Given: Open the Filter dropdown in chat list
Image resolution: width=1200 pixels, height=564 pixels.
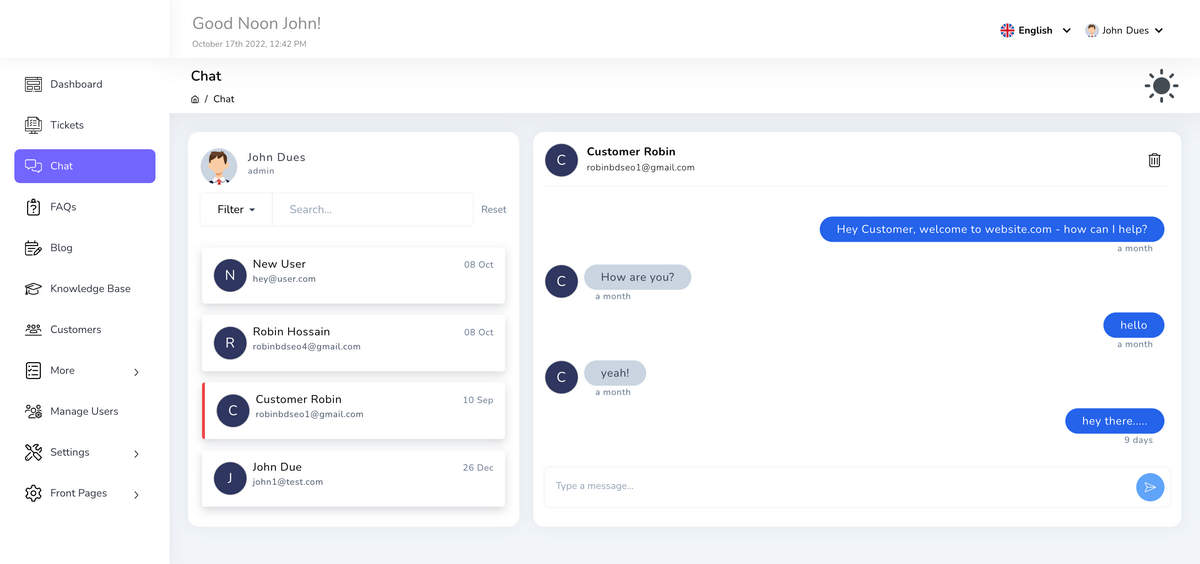Looking at the screenshot, I should [x=236, y=209].
